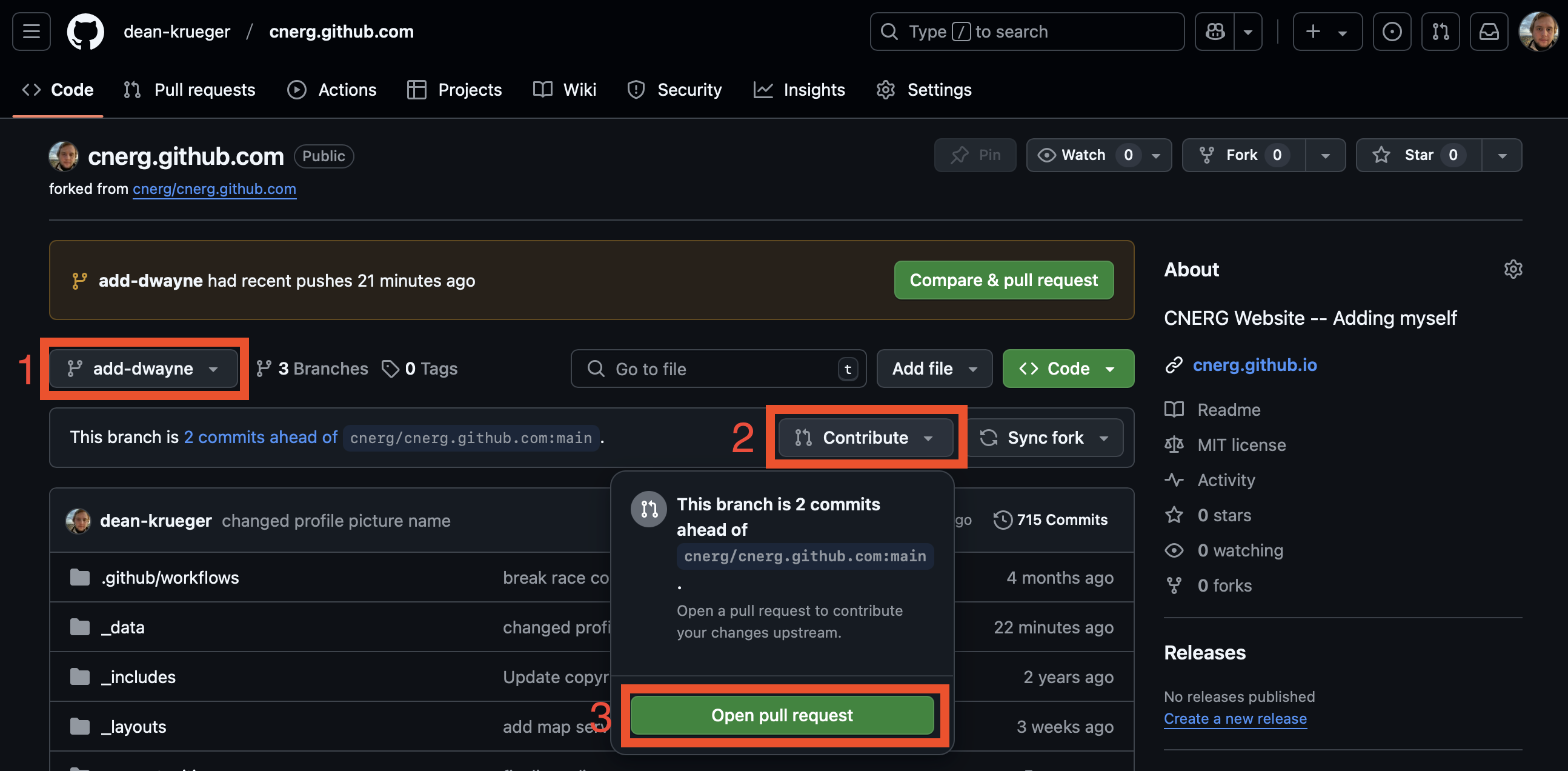Switch to the Pull requests tab
This screenshot has width=1568, height=771.
click(189, 90)
